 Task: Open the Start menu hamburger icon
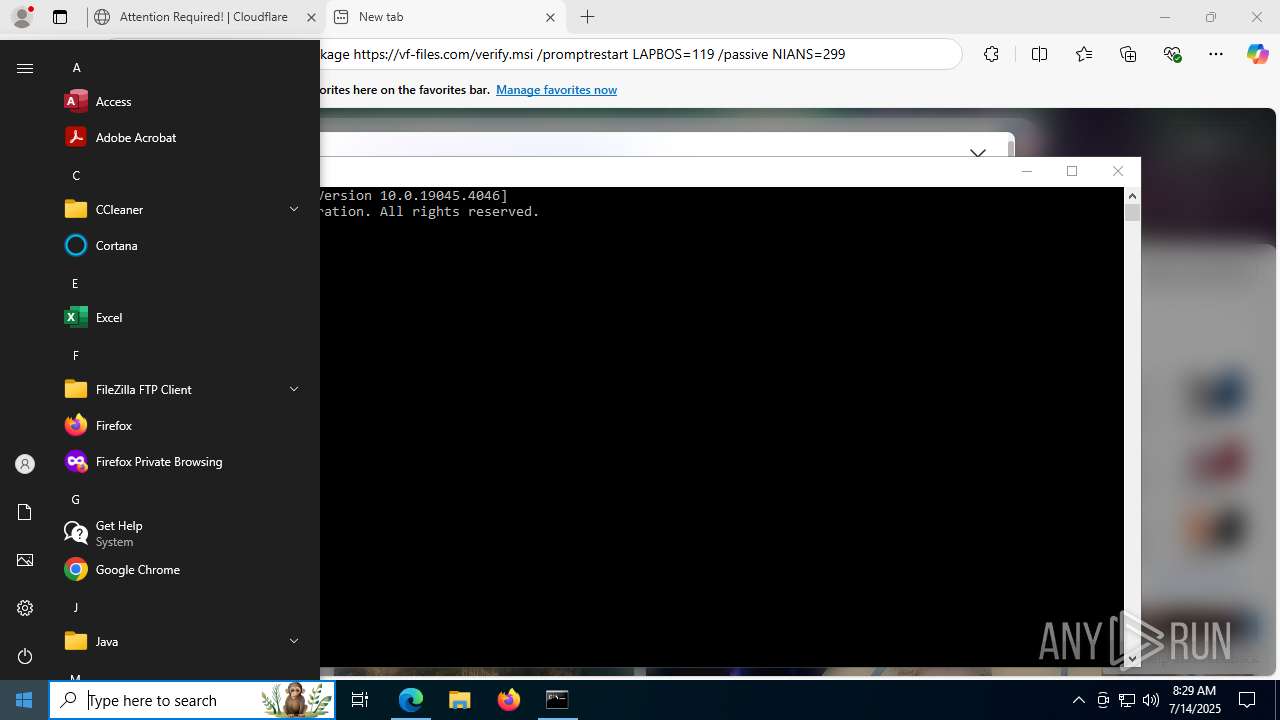(25, 68)
